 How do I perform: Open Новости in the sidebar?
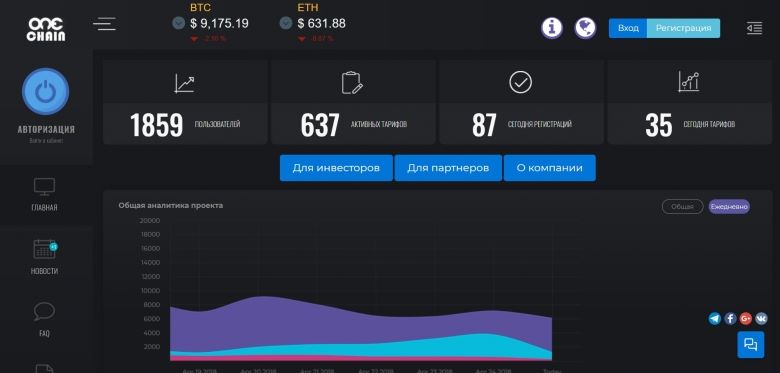[x=44, y=258]
